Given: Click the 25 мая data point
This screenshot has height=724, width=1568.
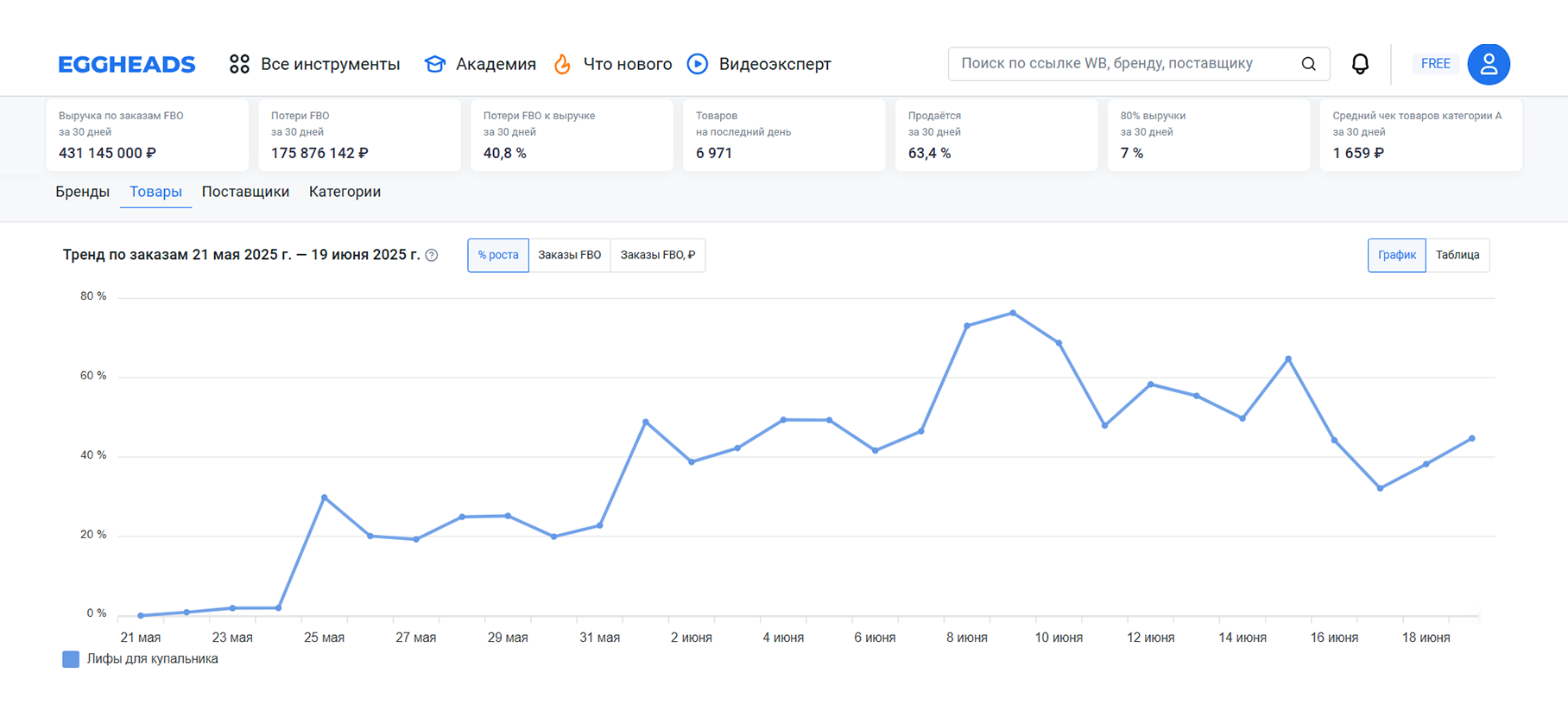Looking at the screenshot, I should [x=324, y=498].
